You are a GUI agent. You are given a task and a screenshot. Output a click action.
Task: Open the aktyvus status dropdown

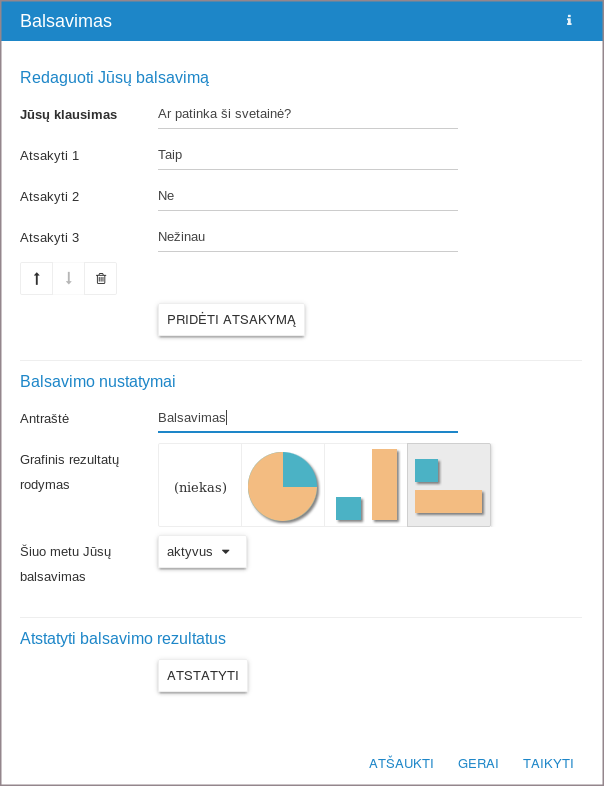coord(202,552)
